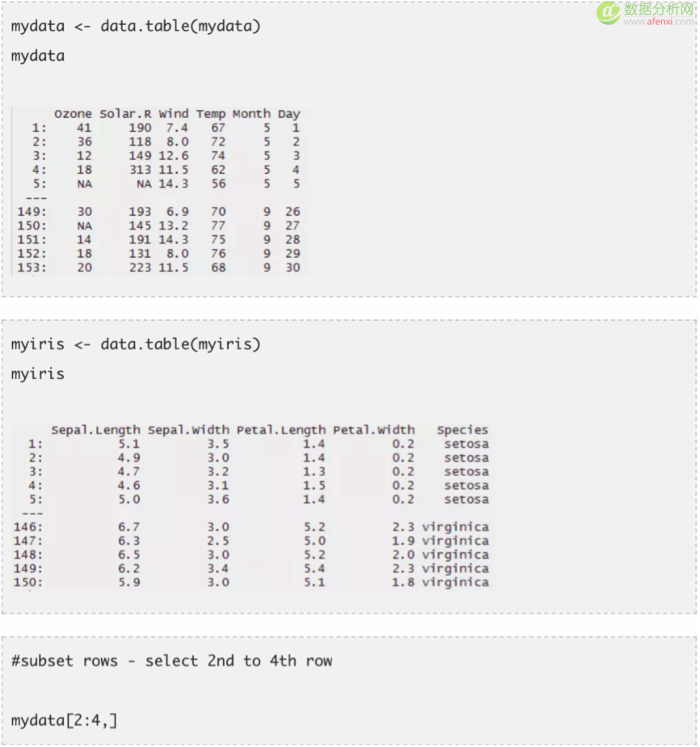
Task: Click the myiris <- data.table(myiris) code line
Action: point(136,344)
